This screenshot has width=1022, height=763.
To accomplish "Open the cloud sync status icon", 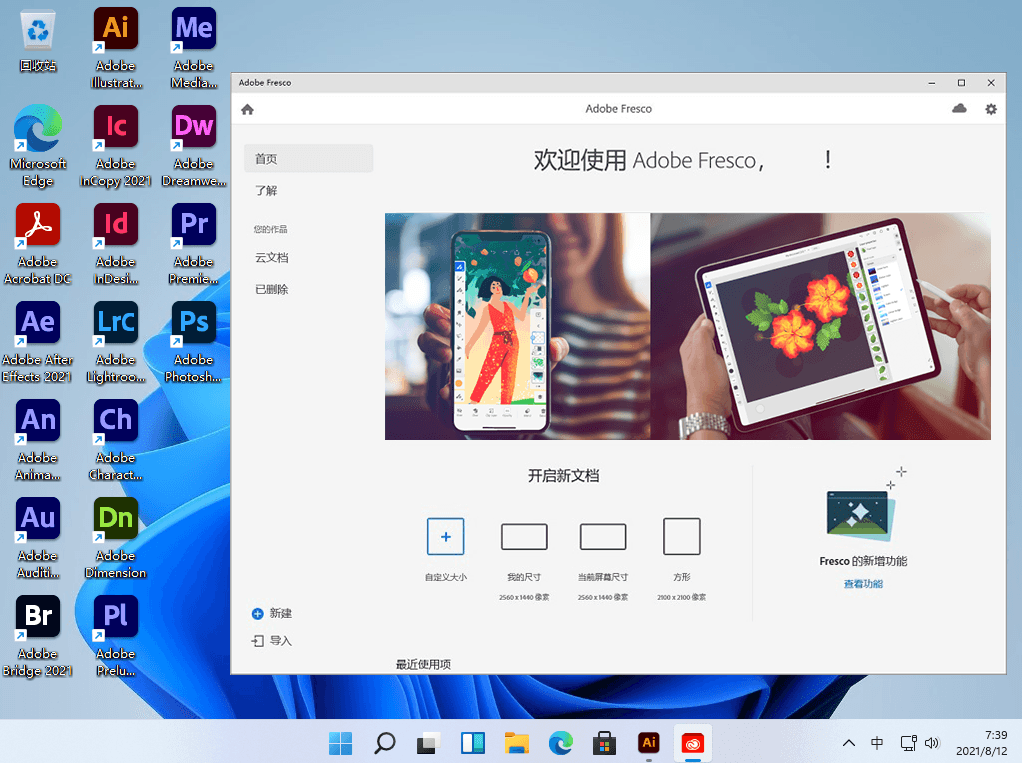I will pos(959,109).
